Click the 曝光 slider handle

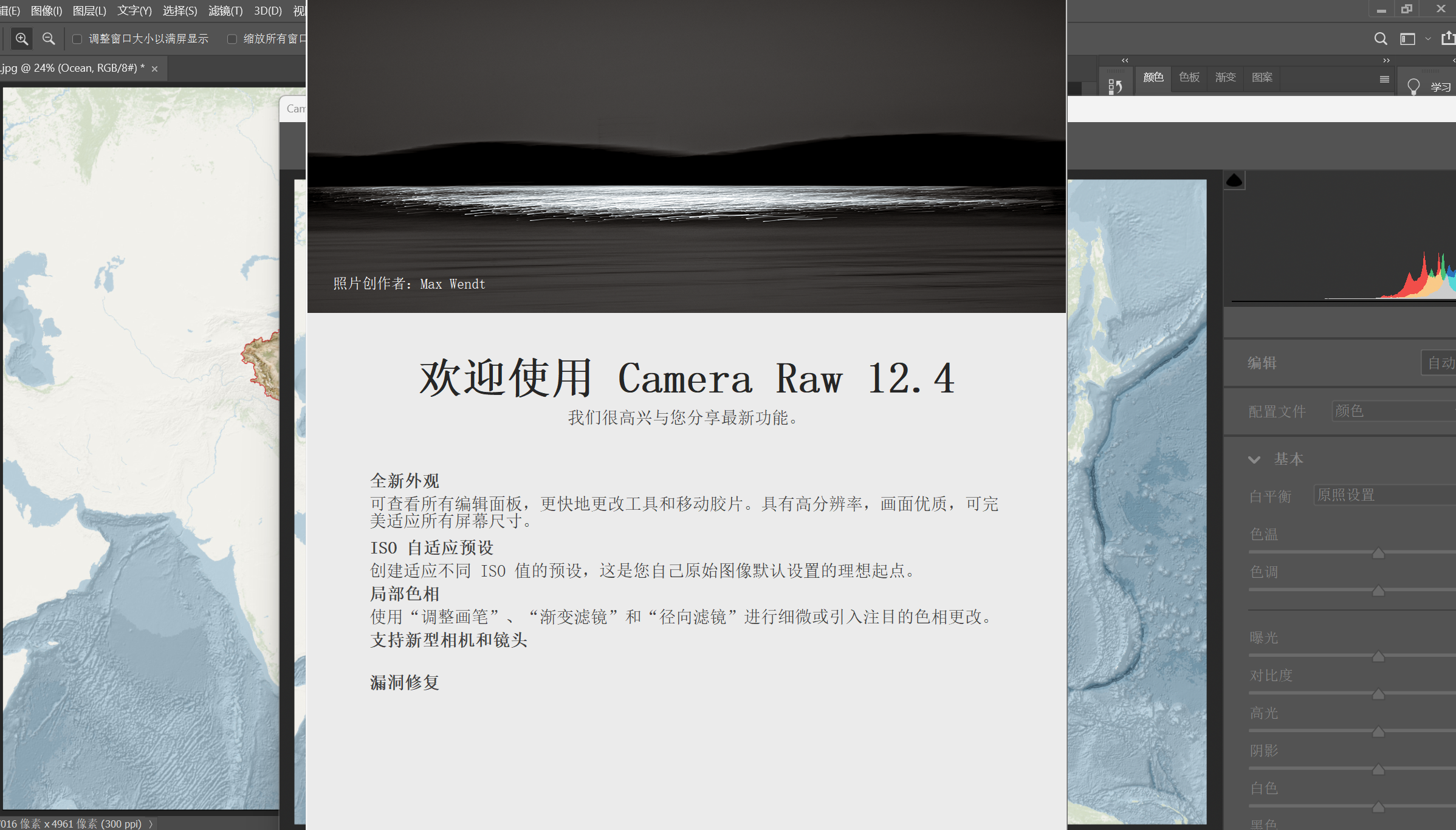(1378, 656)
